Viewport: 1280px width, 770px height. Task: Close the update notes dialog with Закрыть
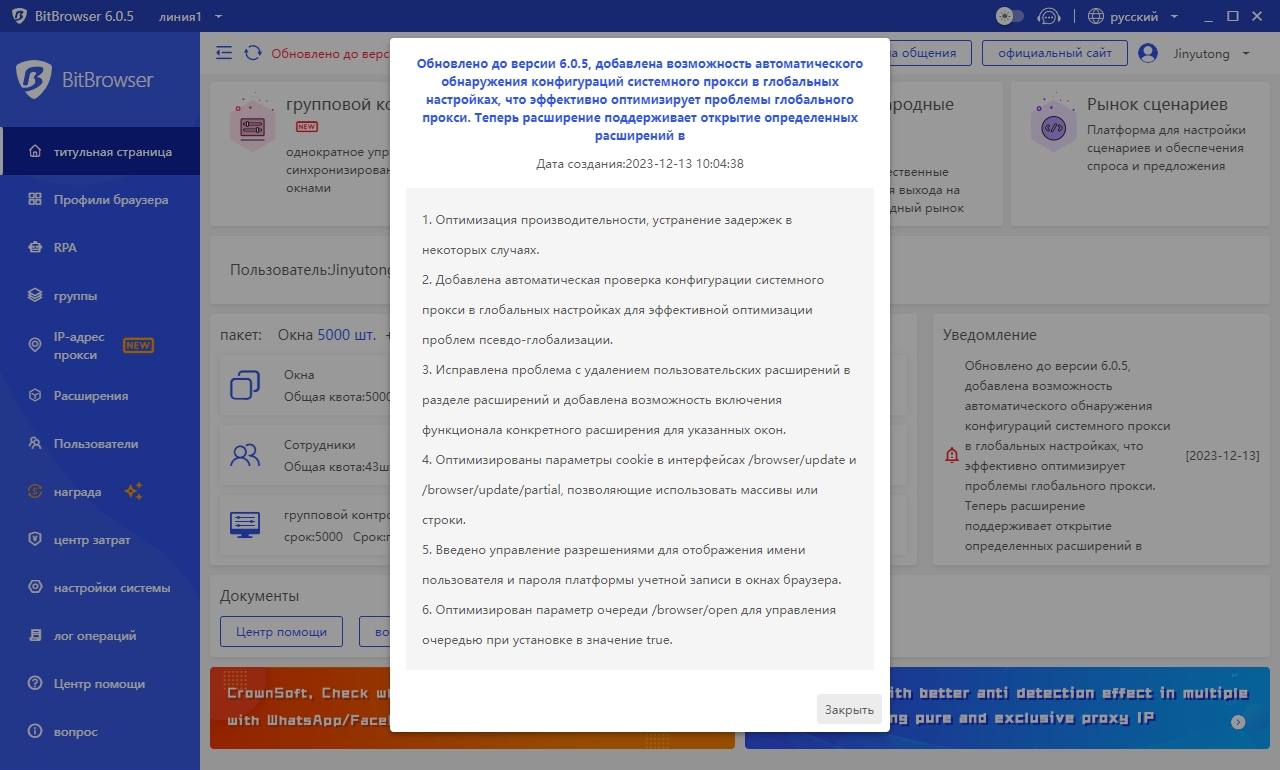pos(849,710)
